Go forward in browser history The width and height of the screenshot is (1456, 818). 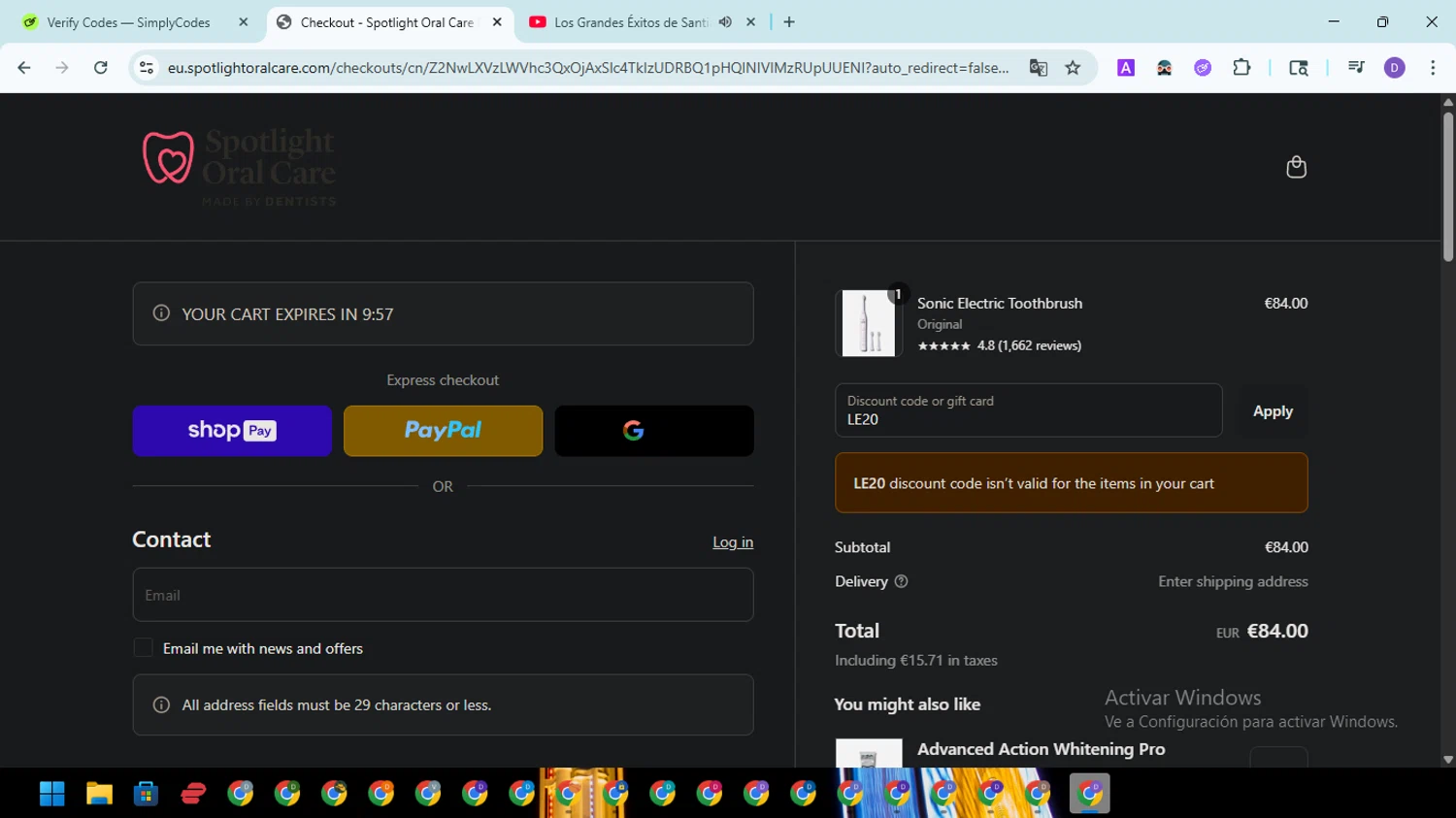[62, 68]
